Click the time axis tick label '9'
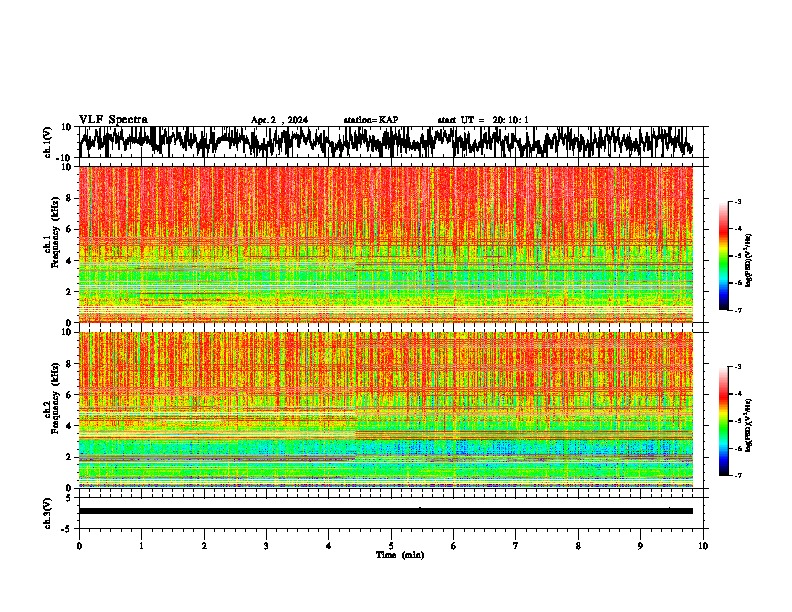This screenshot has height=612, width=792. [x=640, y=546]
